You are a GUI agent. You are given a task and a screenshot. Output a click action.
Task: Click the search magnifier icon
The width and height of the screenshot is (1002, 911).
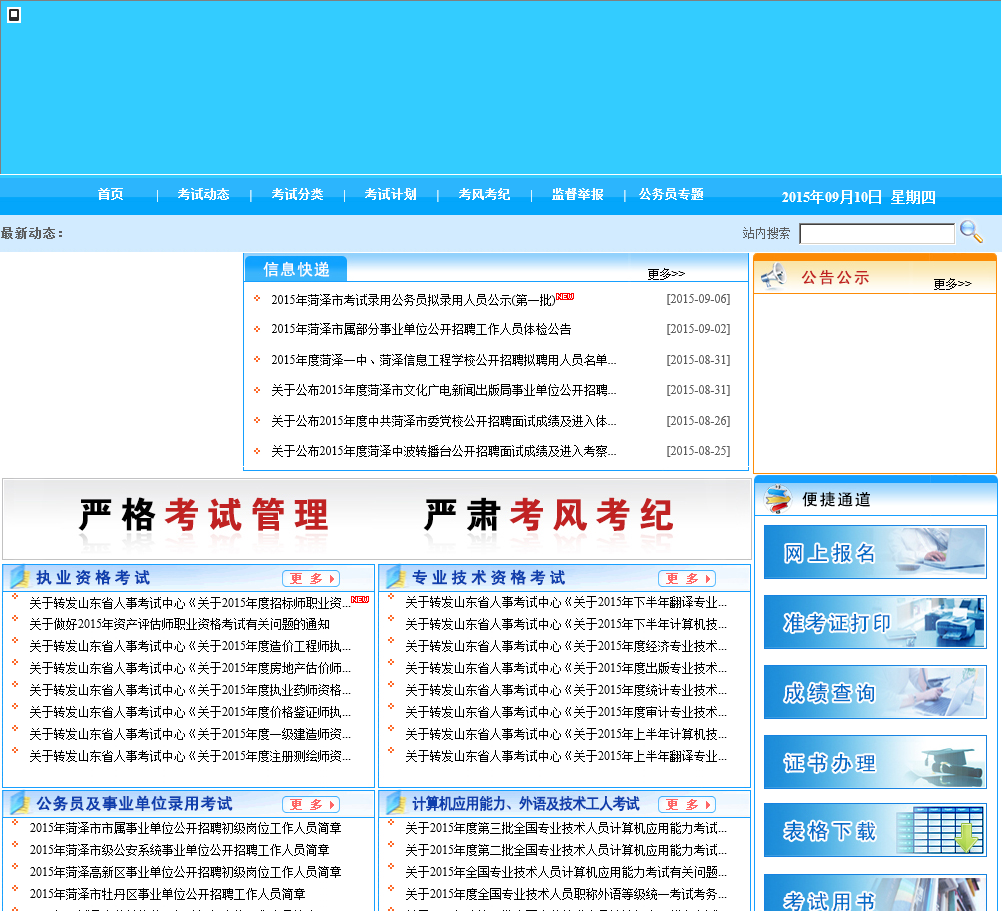click(971, 231)
